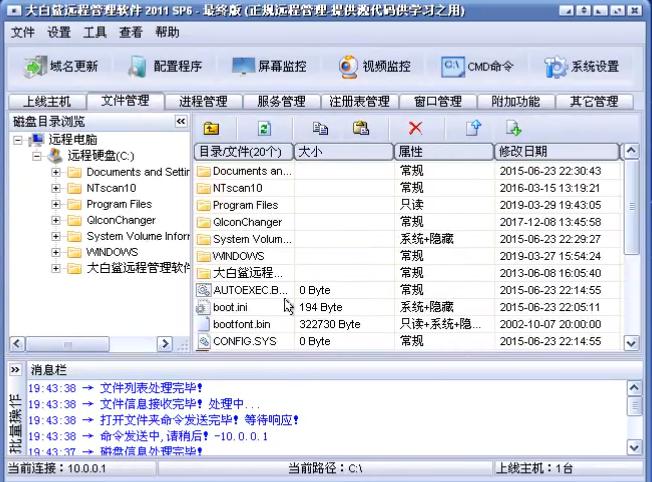Click the AUTOEXEC.BAT file icon
Screen dimensions: 652x482
tap(203, 290)
